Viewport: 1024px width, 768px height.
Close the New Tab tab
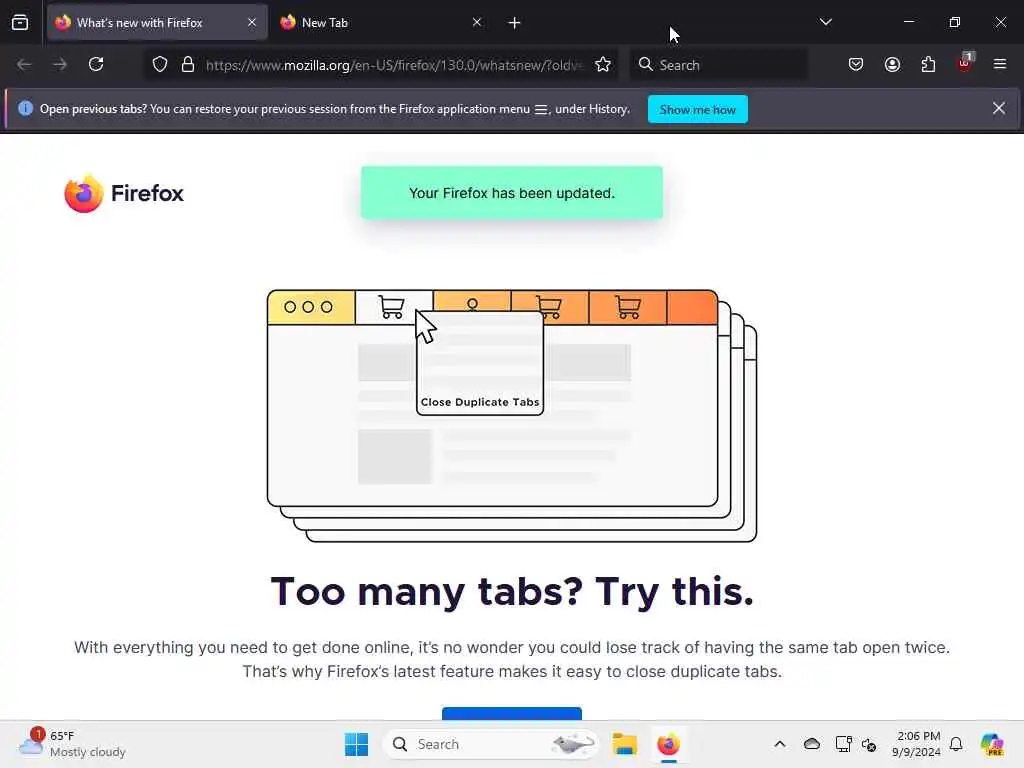click(477, 23)
